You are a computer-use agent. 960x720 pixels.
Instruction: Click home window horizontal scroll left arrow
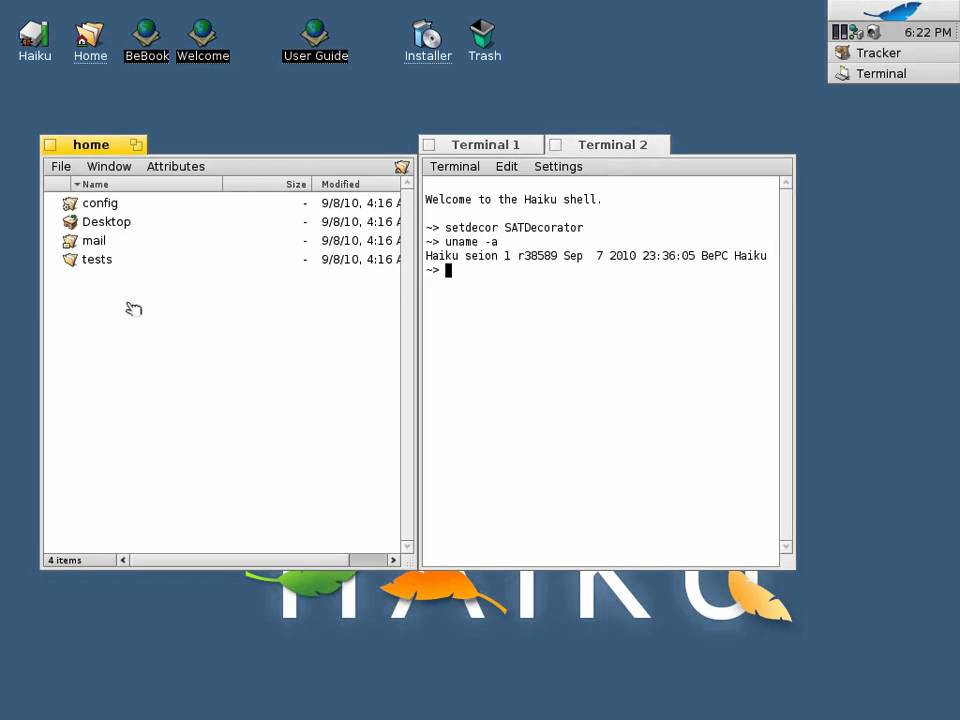point(123,560)
